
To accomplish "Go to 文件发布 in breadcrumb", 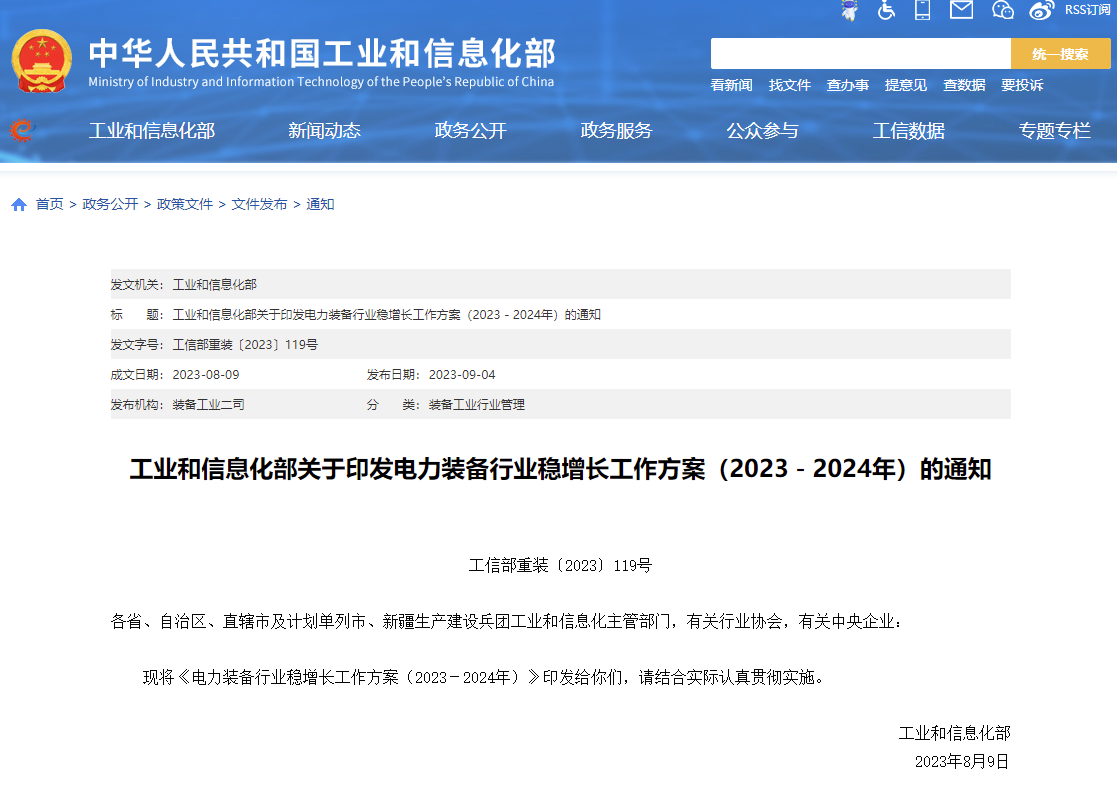I will coord(259,204).
